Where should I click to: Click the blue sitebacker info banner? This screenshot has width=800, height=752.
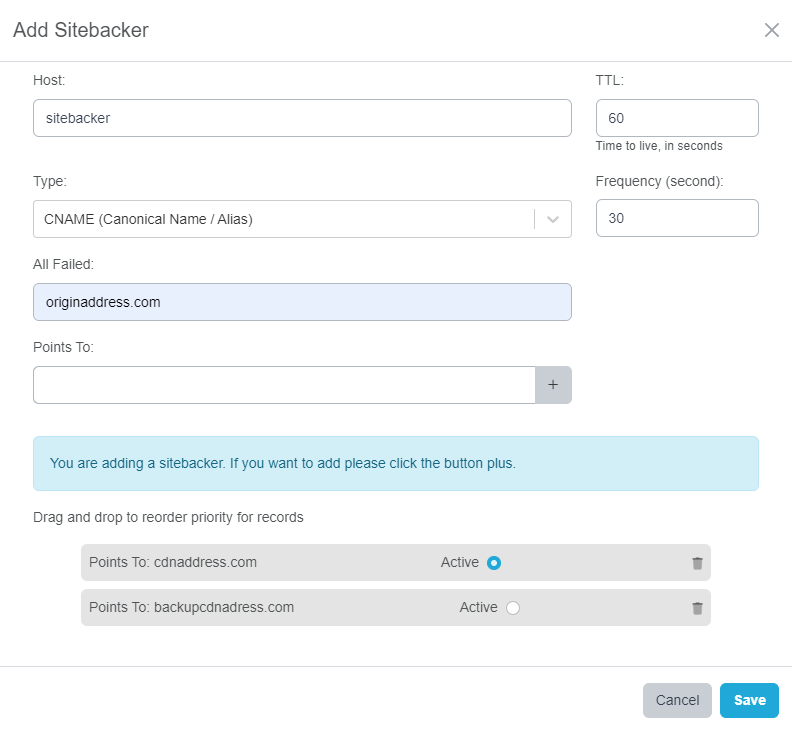click(x=395, y=464)
